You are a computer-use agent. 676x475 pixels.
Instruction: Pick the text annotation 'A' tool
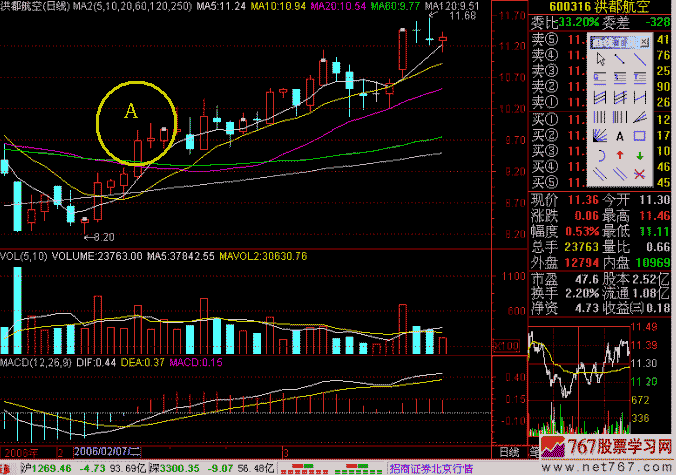click(619, 136)
